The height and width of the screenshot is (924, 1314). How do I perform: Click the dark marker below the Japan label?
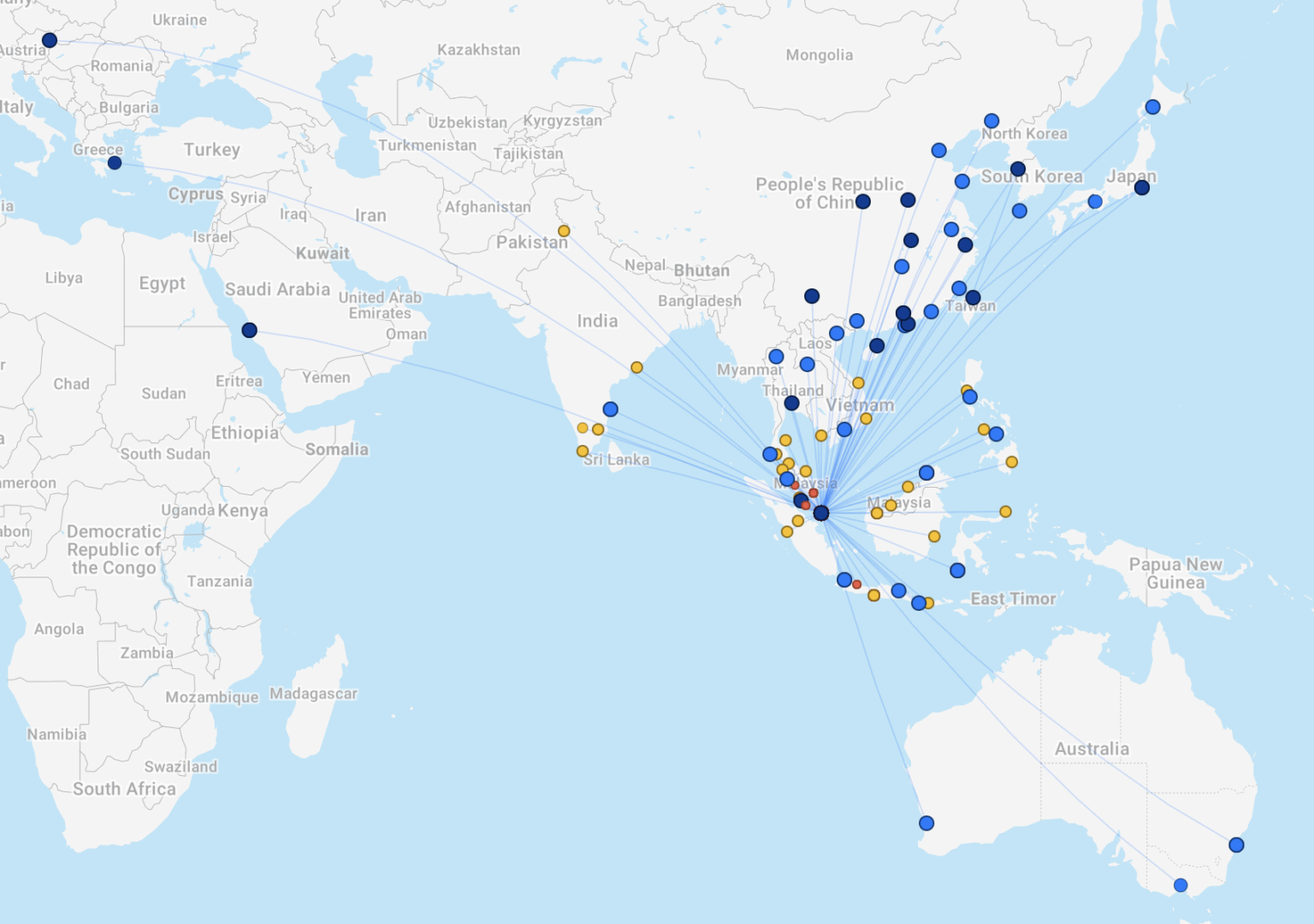click(x=1141, y=187)
